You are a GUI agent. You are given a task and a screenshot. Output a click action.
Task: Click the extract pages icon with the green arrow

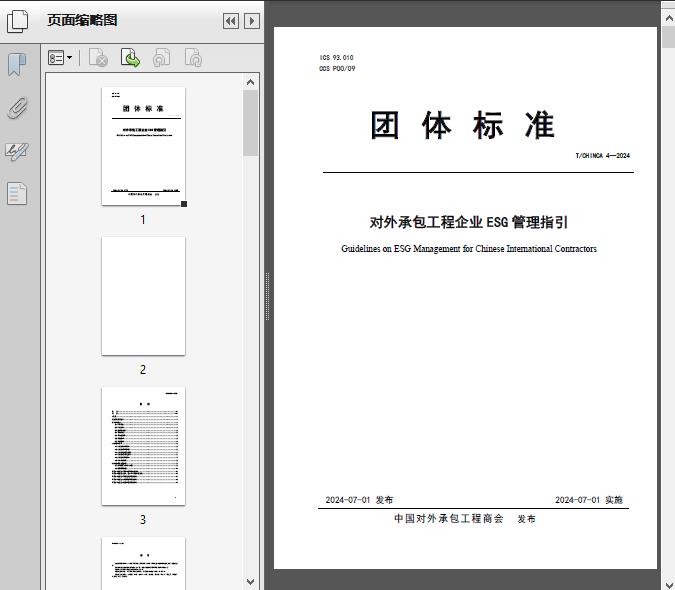(x=130, y=58)
